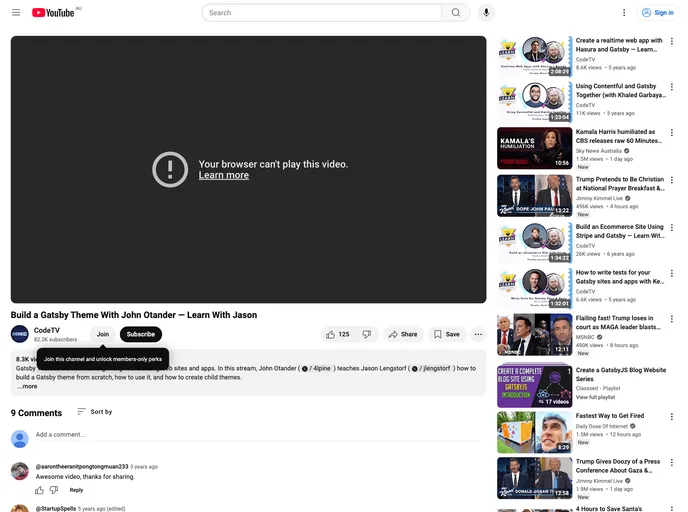Open Contentful and Gatsby video thumbnail
The image size is (688, 512).
click(534, 102)
